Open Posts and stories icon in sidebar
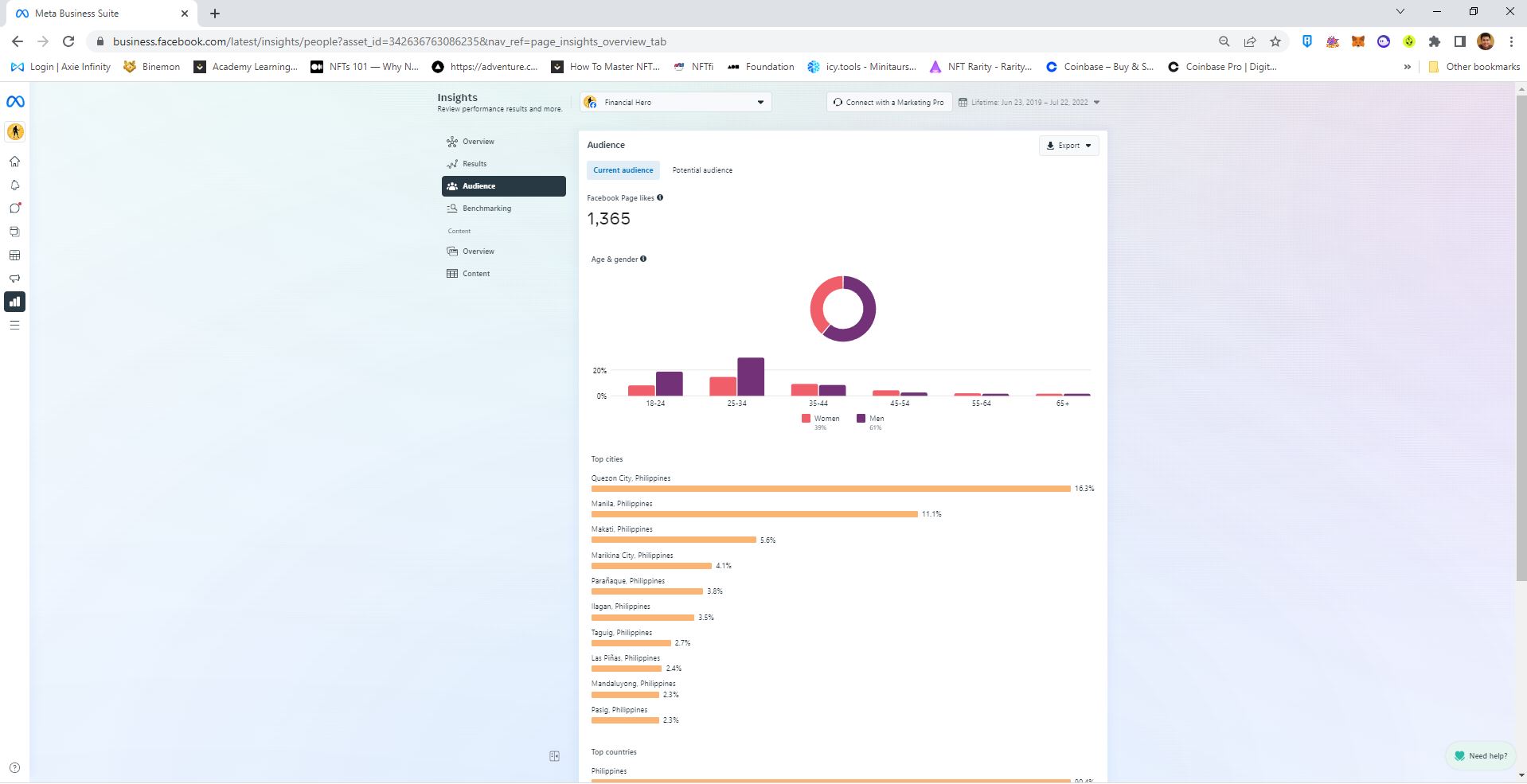Viewport: 1527px width, 784px height. (14, 232)
